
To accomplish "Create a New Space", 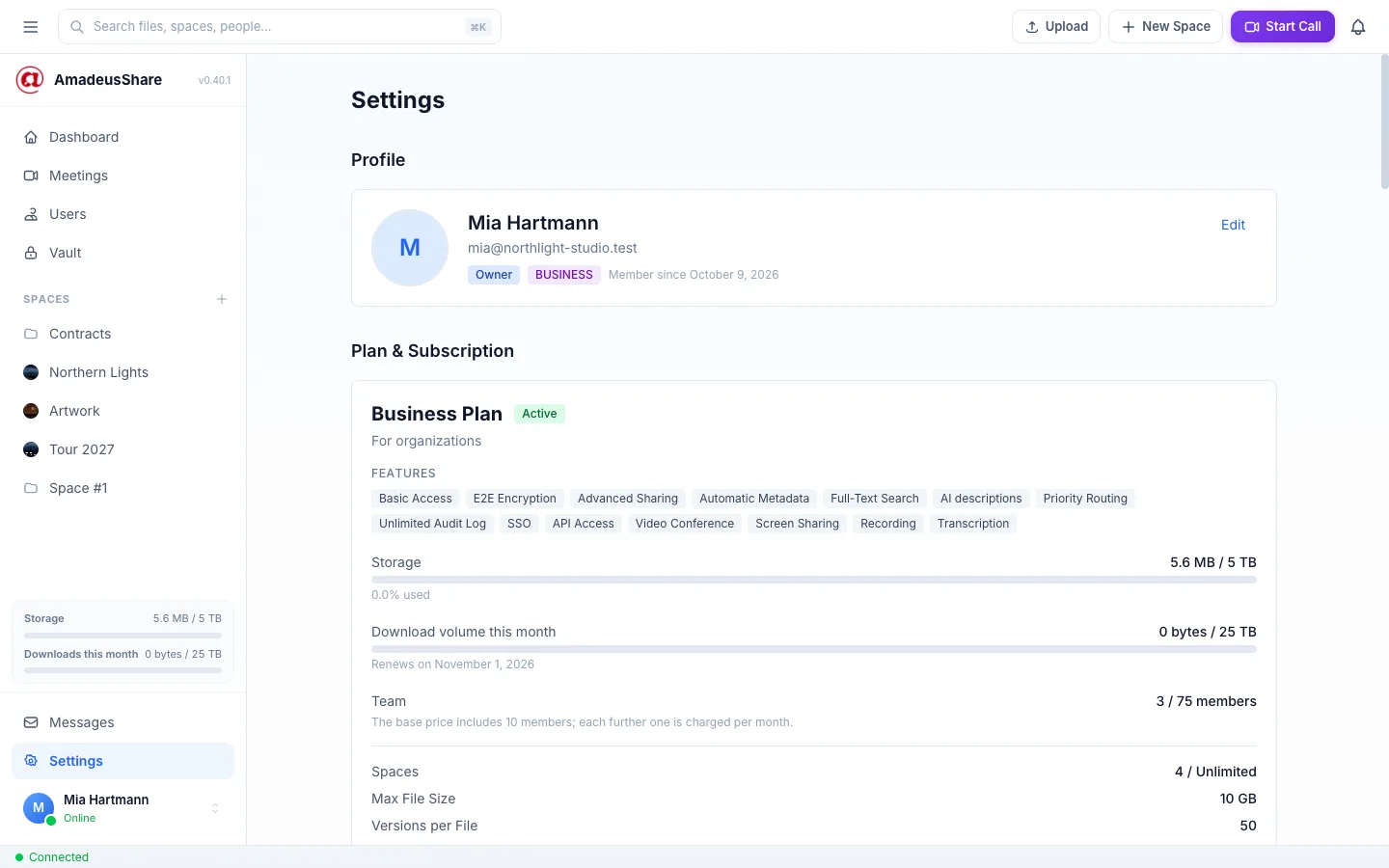I will (1165, 27).
